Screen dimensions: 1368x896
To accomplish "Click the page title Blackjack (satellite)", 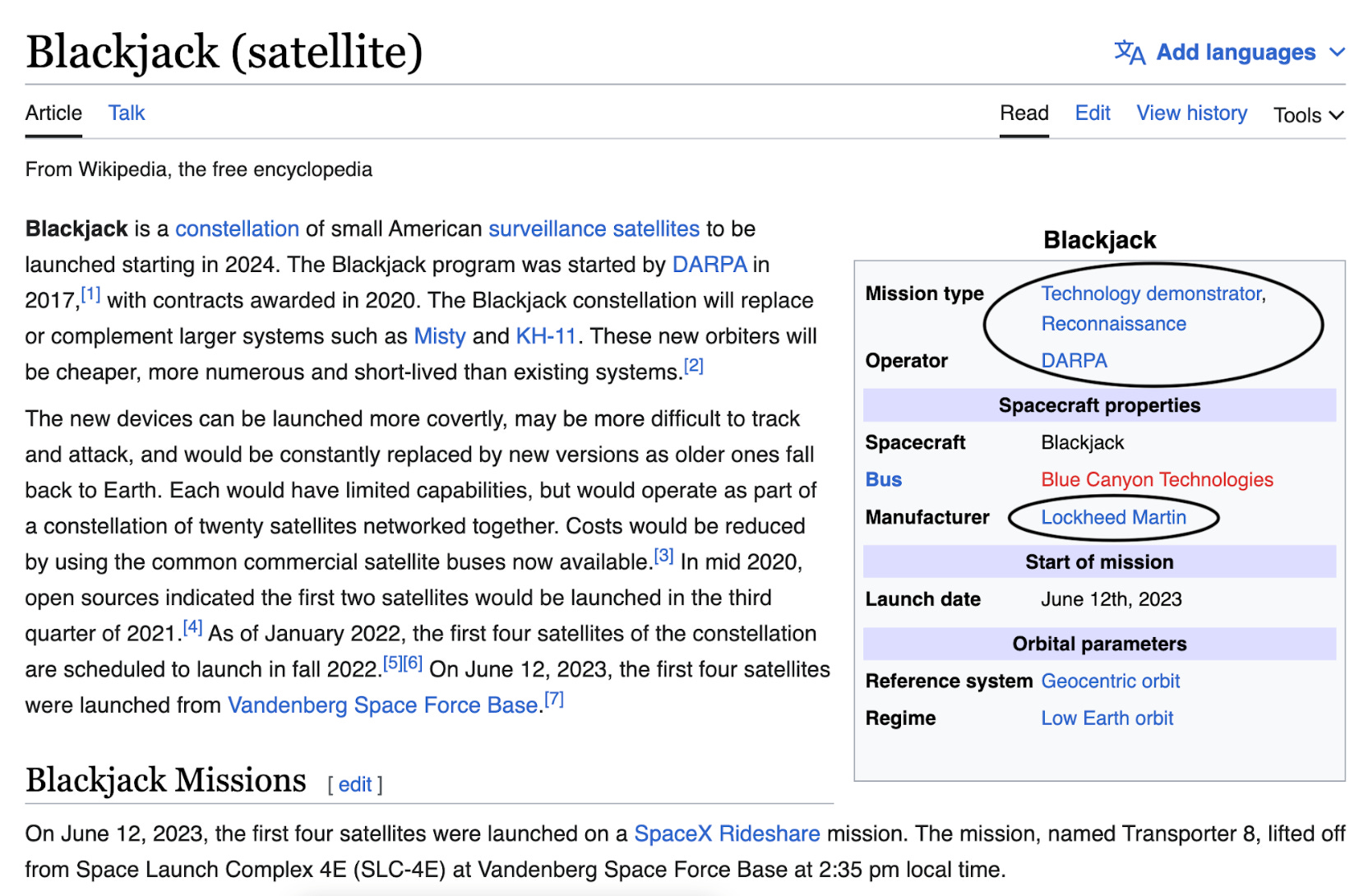I will tap(224, 51).
